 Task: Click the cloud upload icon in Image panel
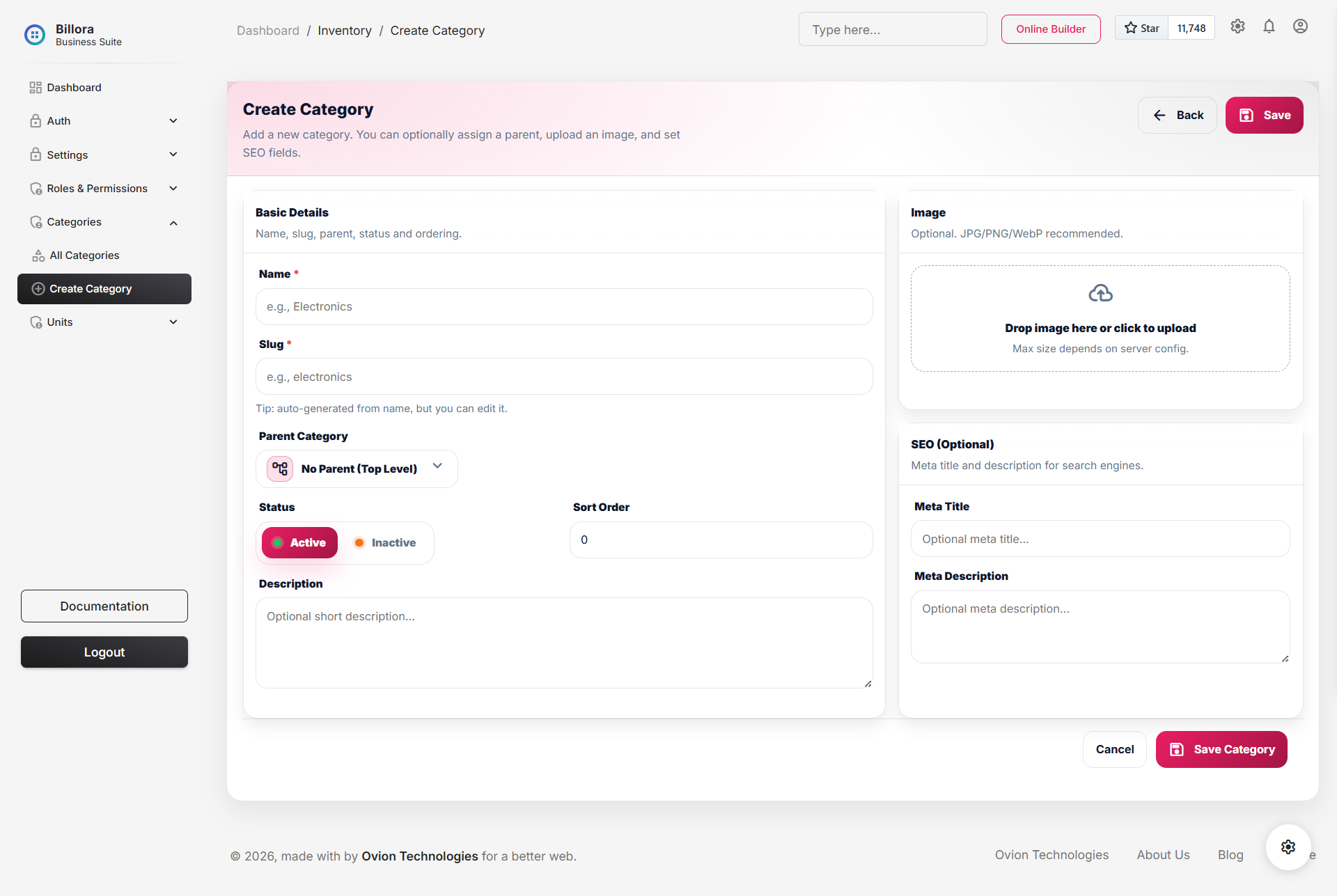coord(1100,292)
